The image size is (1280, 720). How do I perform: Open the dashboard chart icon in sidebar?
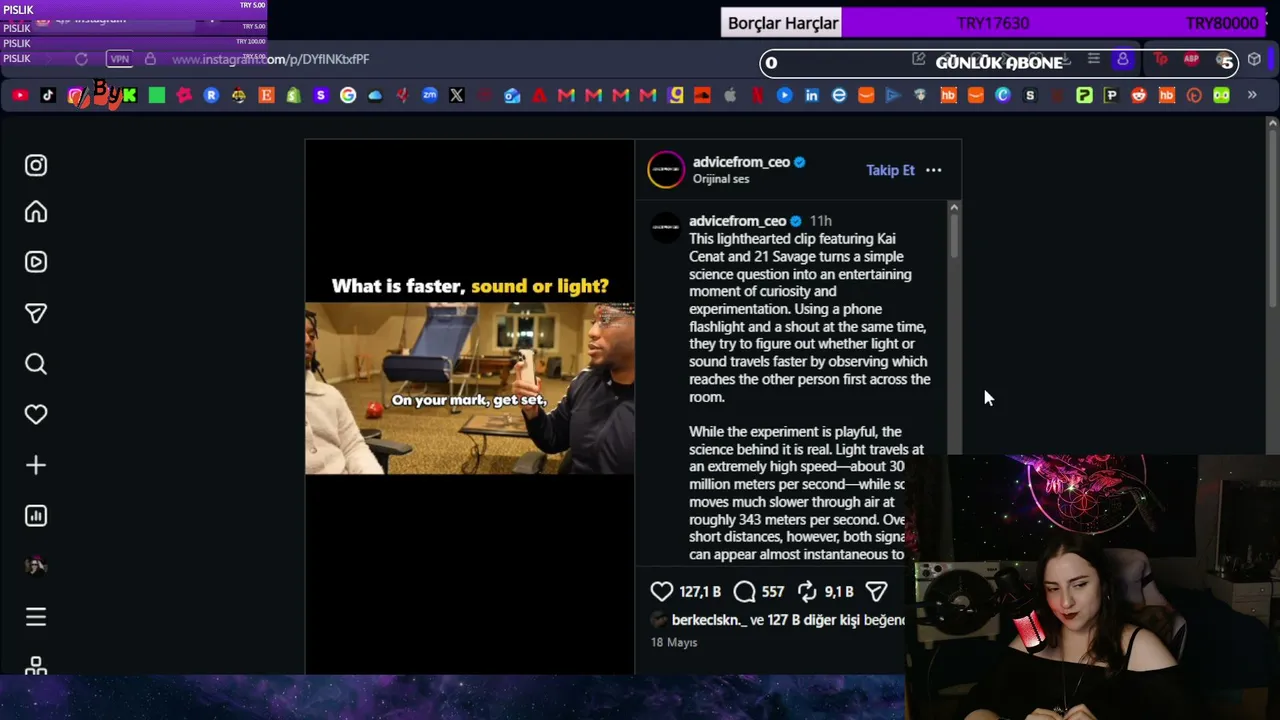(36, 516)
